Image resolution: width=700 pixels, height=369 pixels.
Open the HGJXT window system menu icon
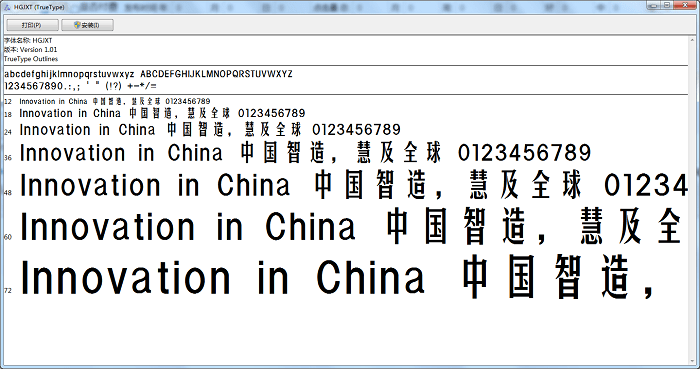(x=7, y=7)
